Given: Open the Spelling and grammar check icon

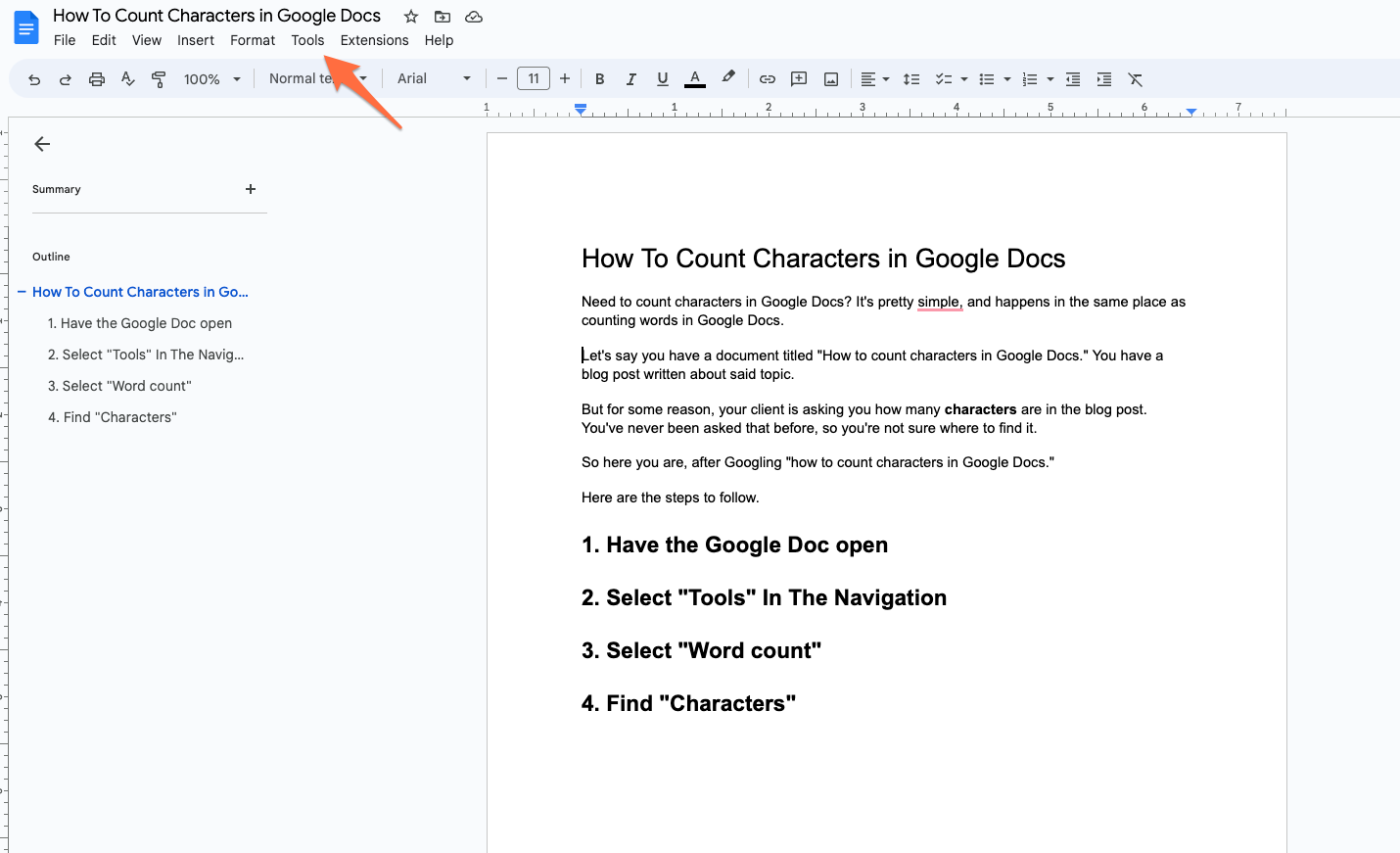Looking at the screenshot, I should pyautogui.click(x=127, y=78).
